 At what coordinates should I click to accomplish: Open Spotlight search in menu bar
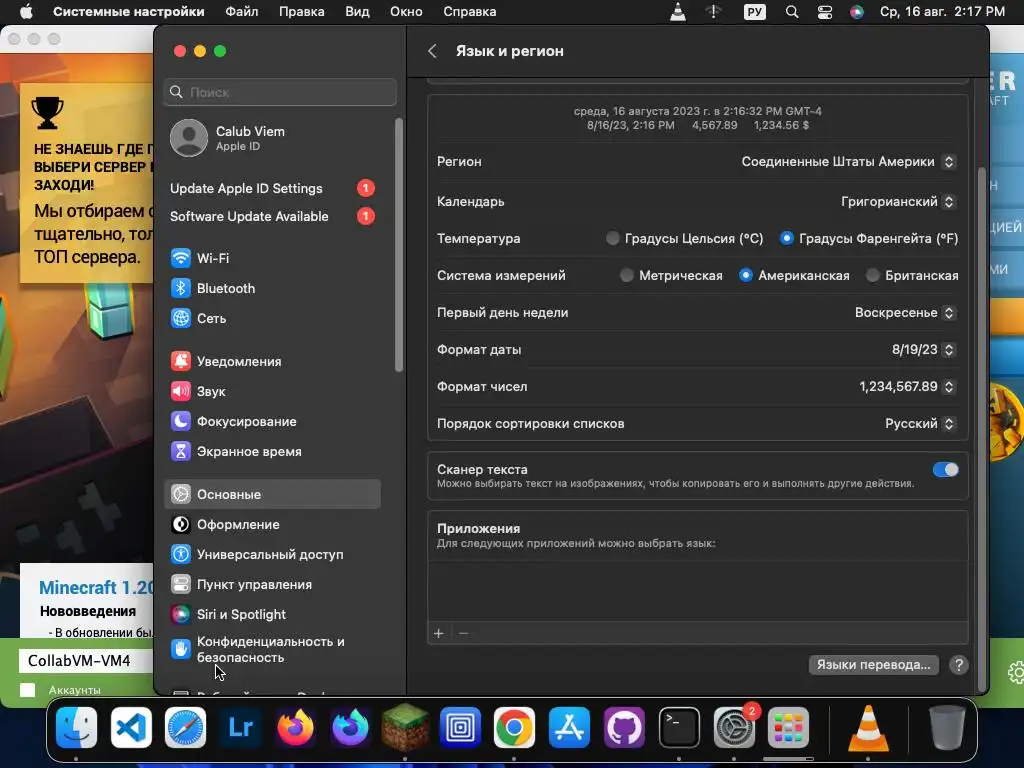(792, 12)
